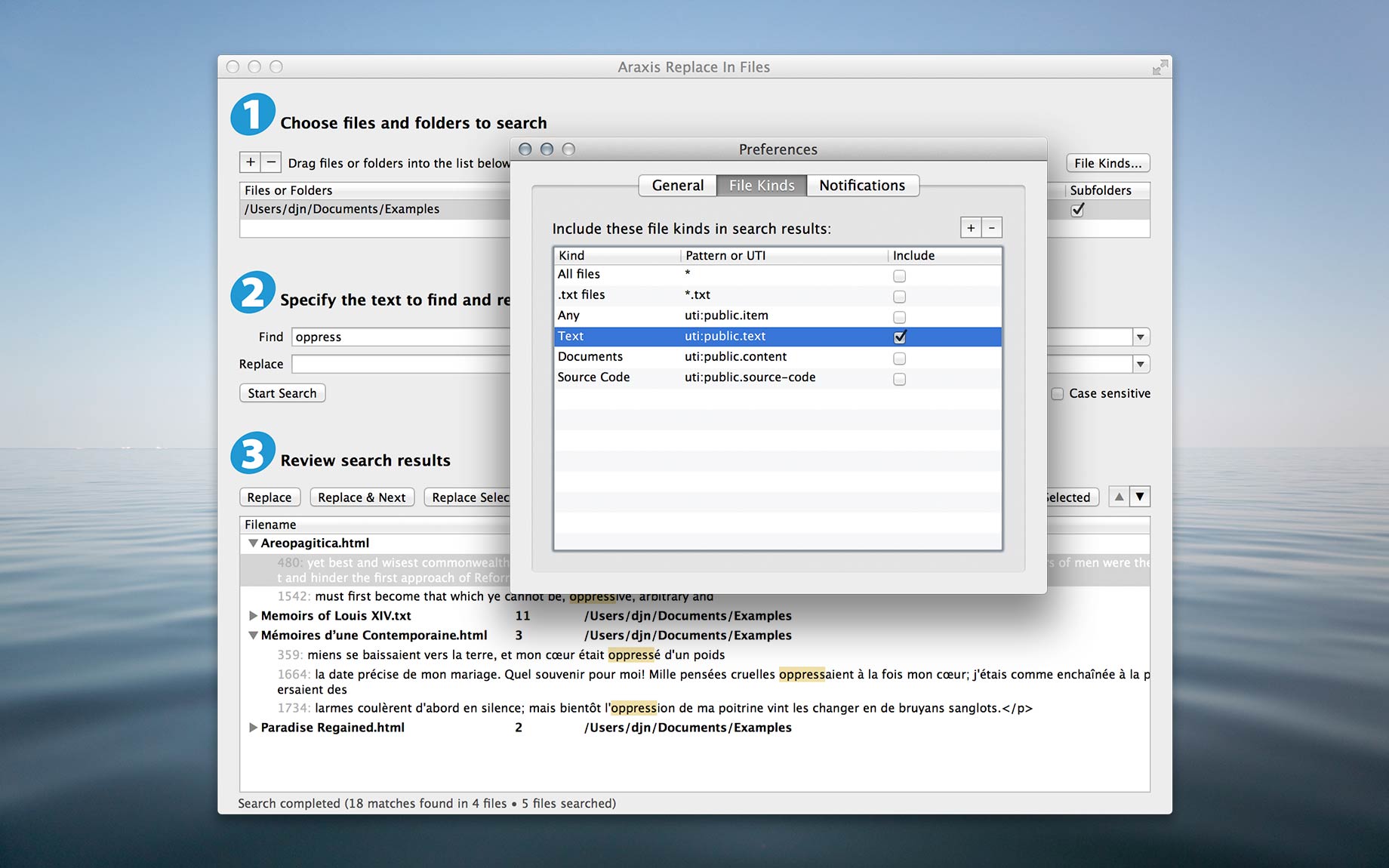The image size is (1389, 868).
Task: Enable Include for Documents kind
Action: tap(899, 358)
